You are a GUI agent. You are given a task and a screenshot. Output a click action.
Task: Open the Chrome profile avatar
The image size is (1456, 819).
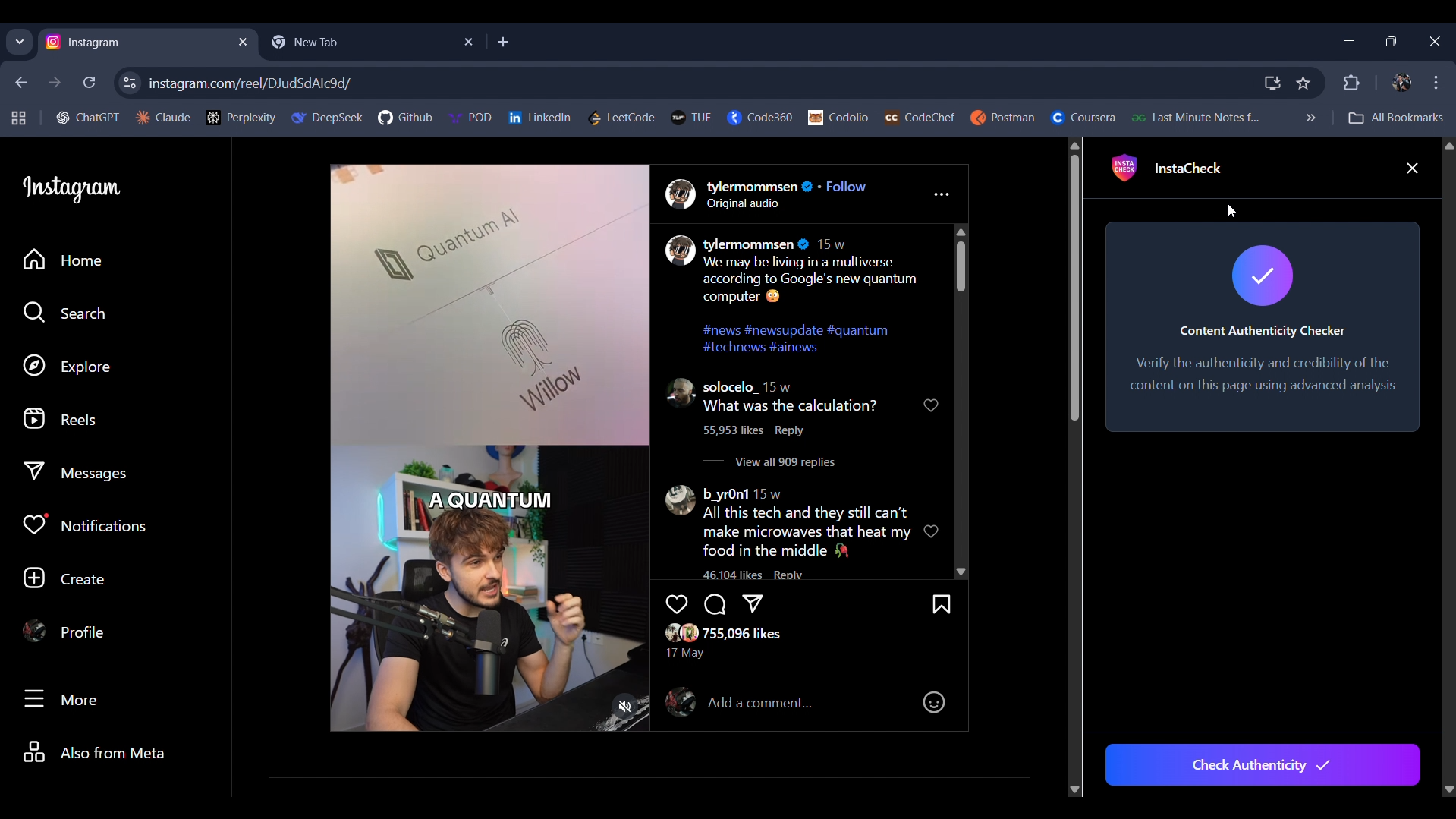coord(1402,83)
